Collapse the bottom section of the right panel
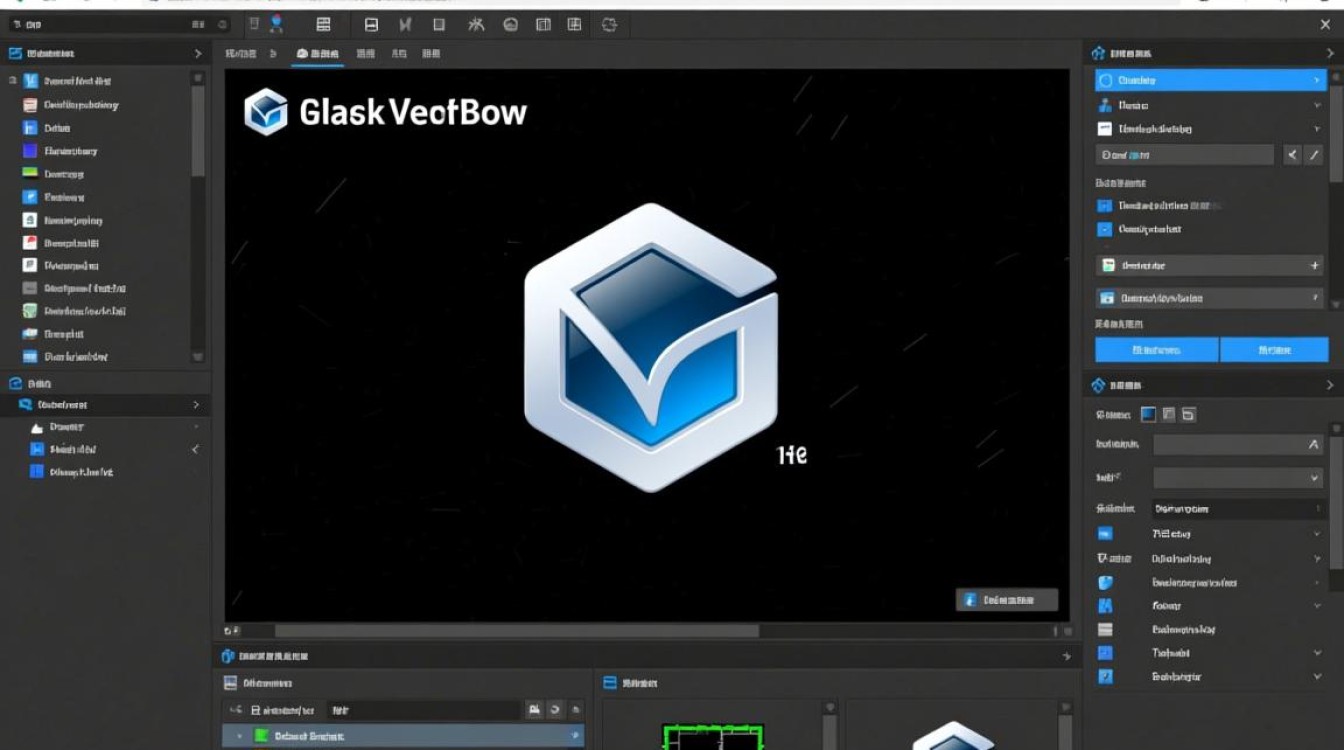The image size is (1344, 750). (x=1329, y=385)
